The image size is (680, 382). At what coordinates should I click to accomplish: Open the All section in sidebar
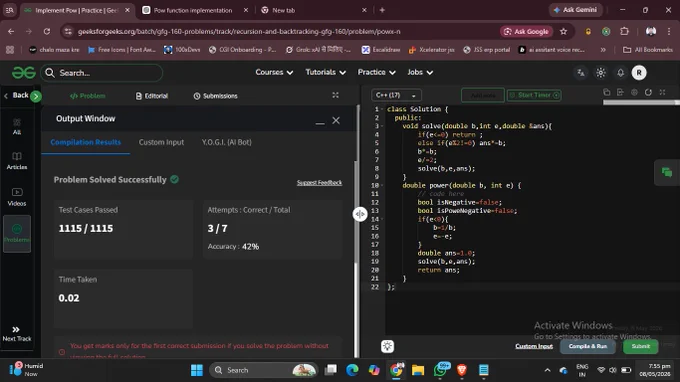(16, 127)
